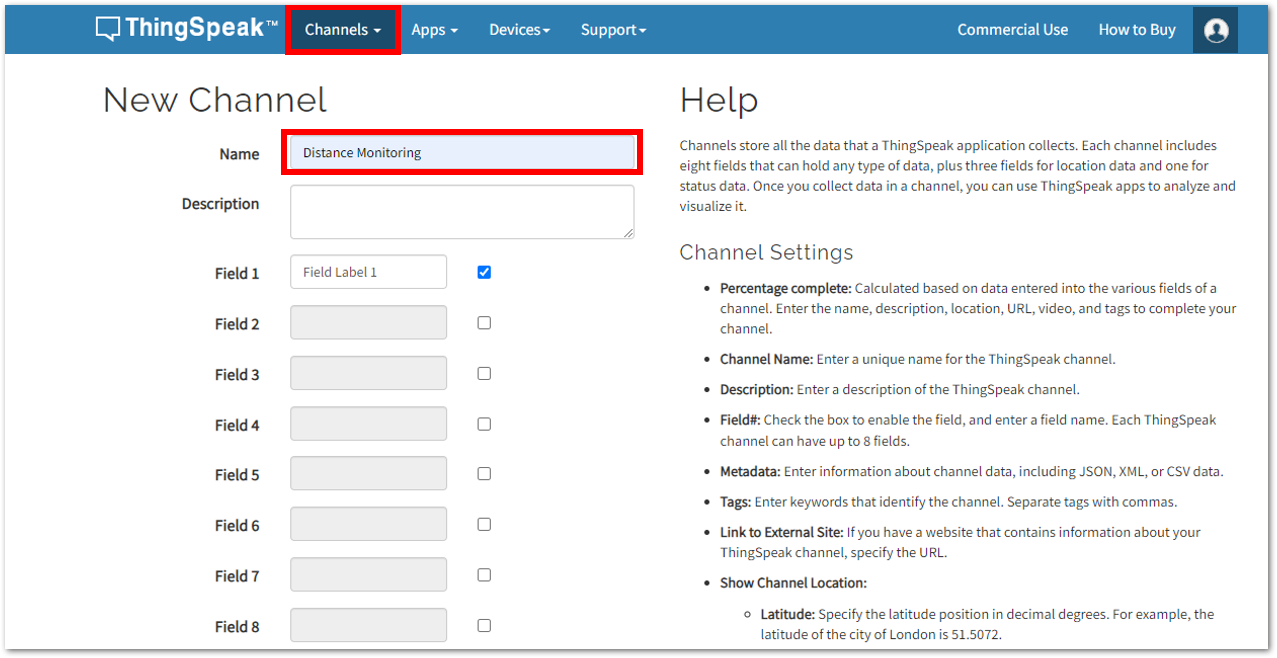Click the Field 1 label input
1277x658 pixels.
point(369,272)
